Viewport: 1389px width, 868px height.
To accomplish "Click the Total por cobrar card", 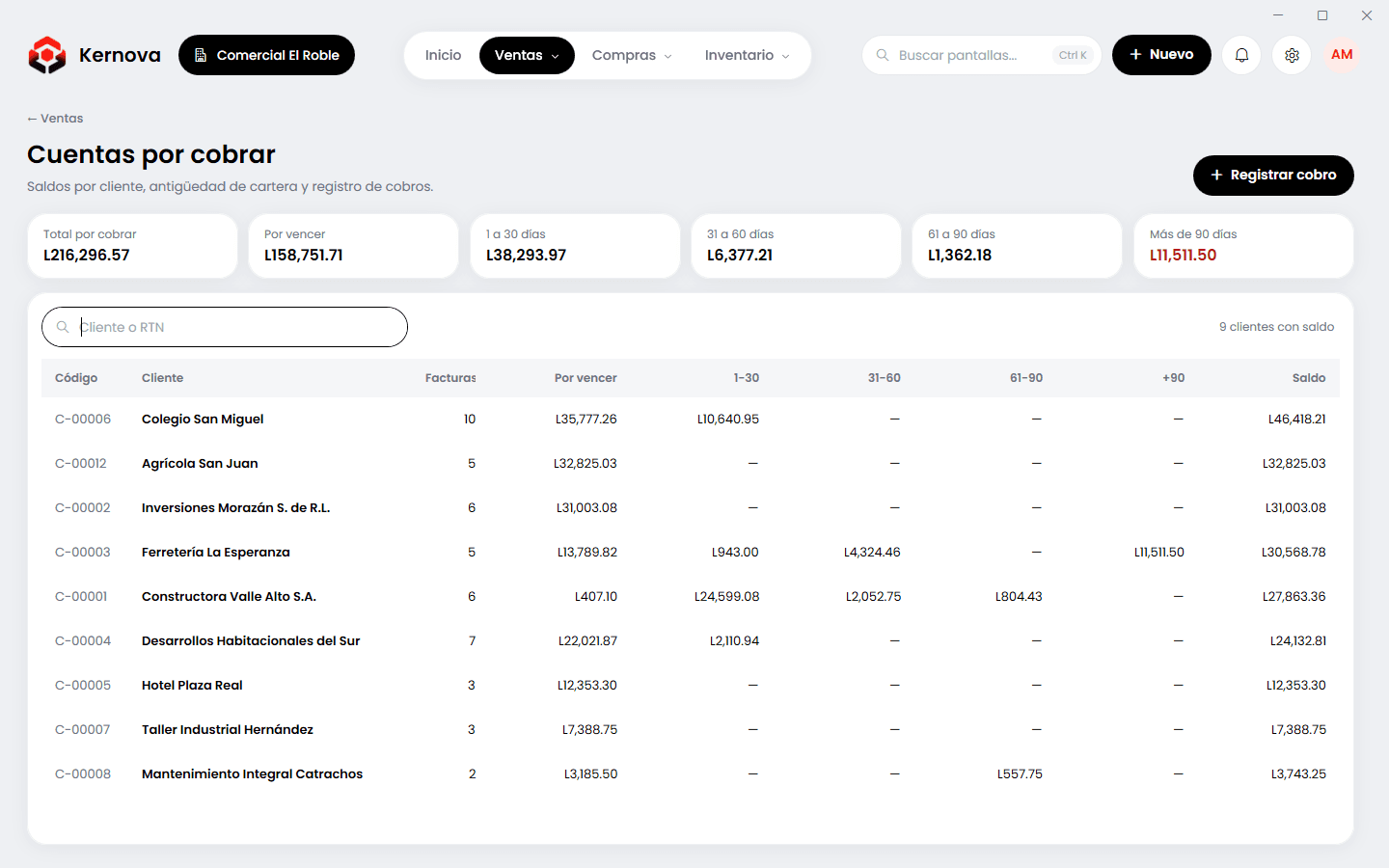I will [132, 246].
